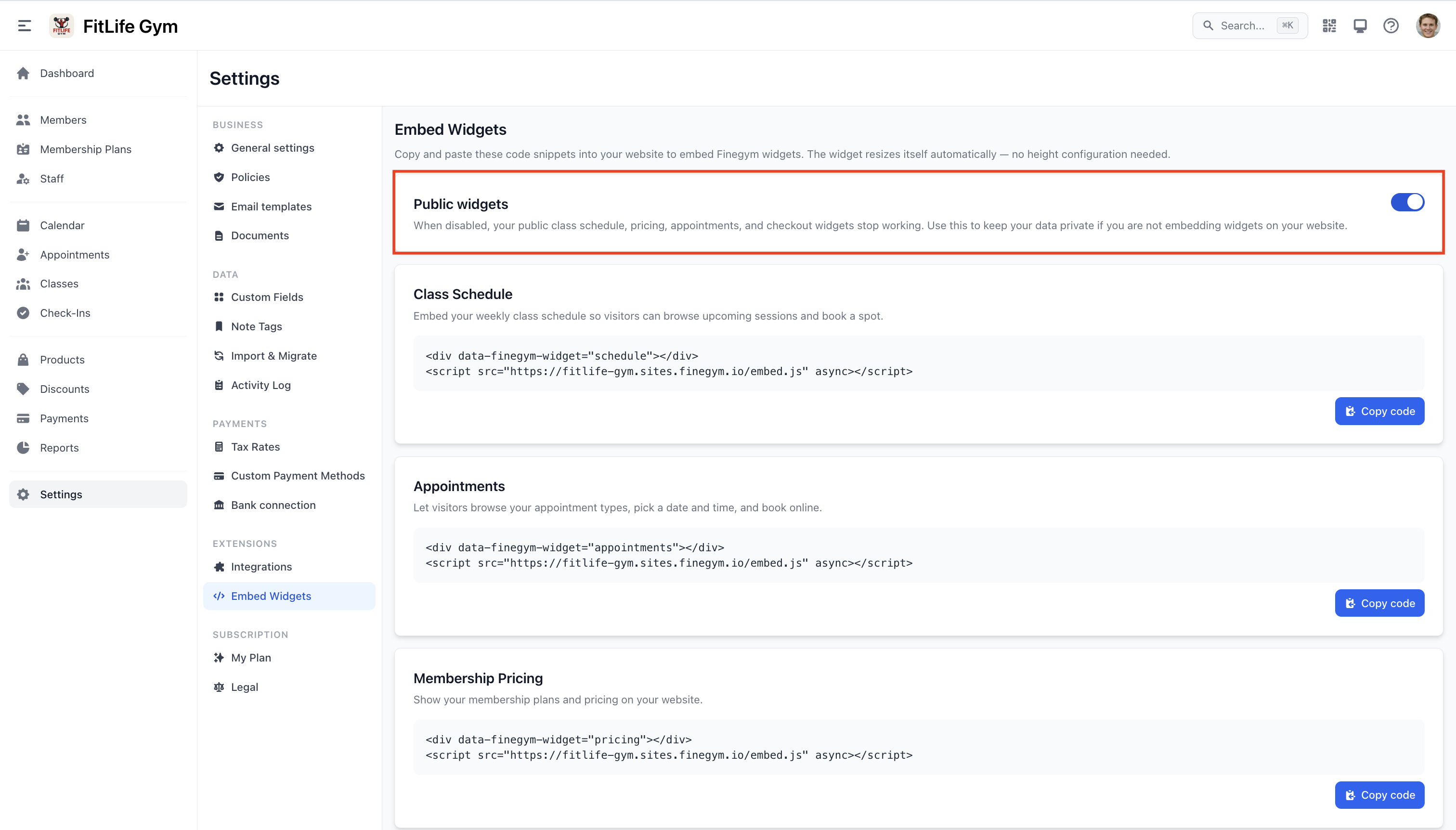
Task: Select Embed Widgets in the settings menu
Action: tap(289, 596)
